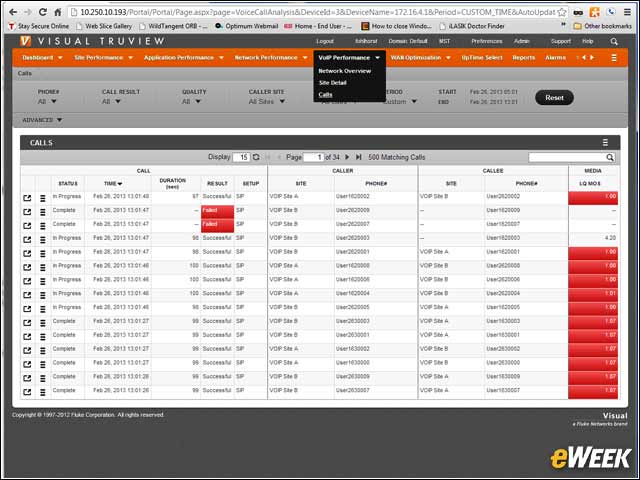
Task: Open call detail icon for caller User2630007
Action: (x=27, y=392)
